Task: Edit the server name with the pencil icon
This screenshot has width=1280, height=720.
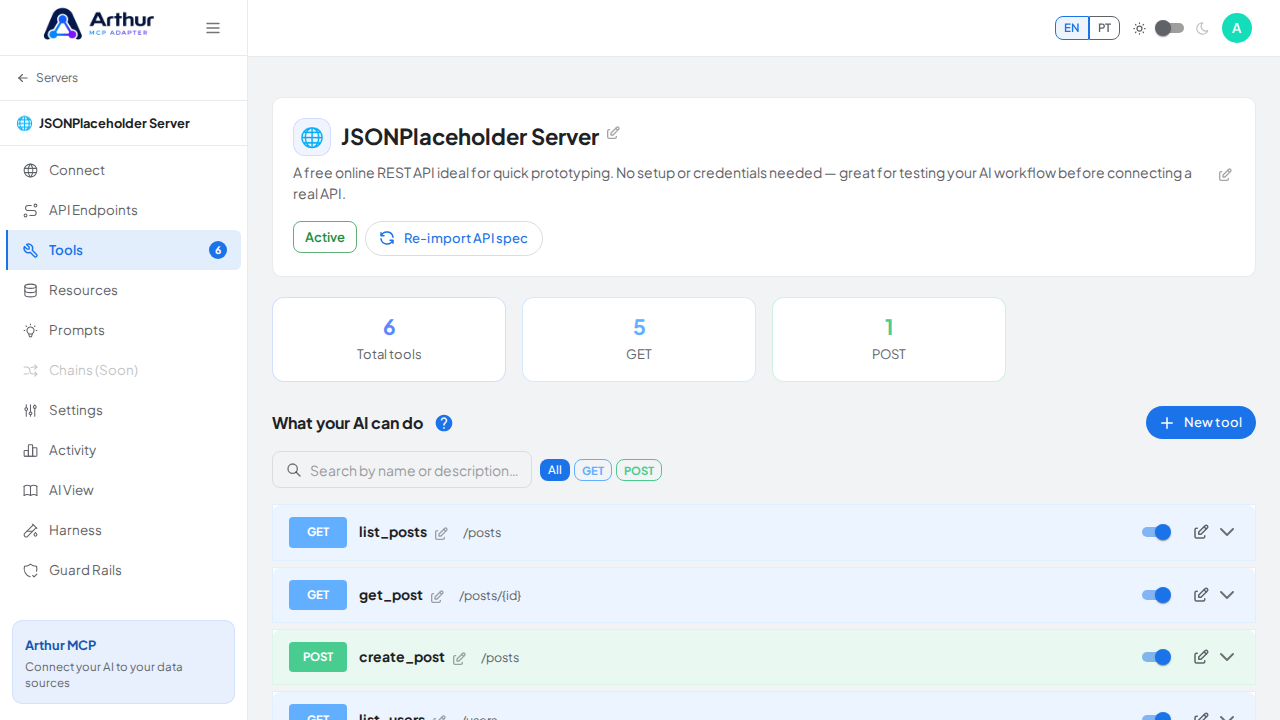Action: click(613, 133)
